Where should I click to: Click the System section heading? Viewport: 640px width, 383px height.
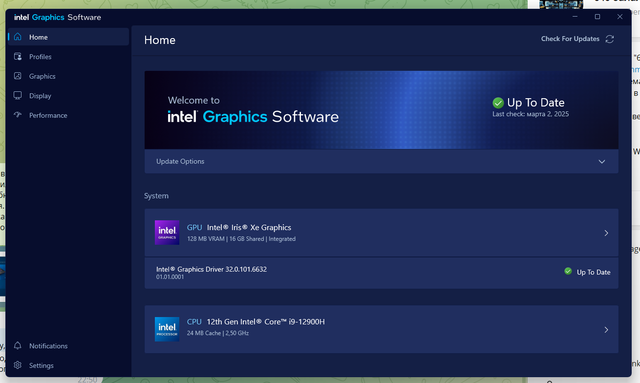tap(156, 196)
